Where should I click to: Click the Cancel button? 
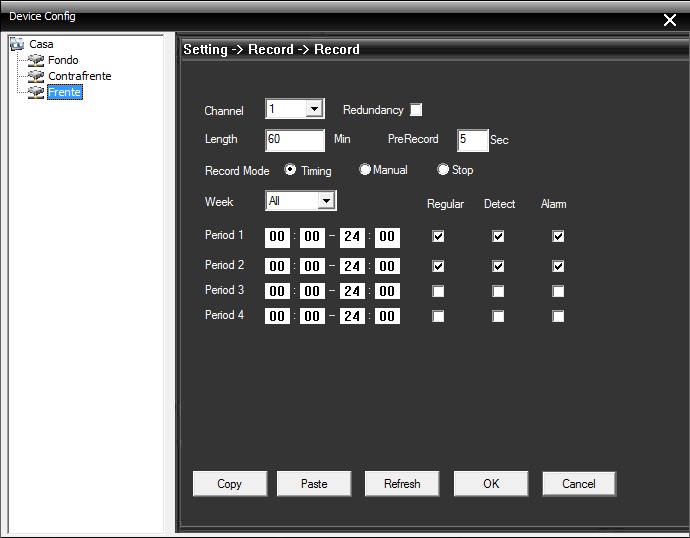tap(579, 484)
